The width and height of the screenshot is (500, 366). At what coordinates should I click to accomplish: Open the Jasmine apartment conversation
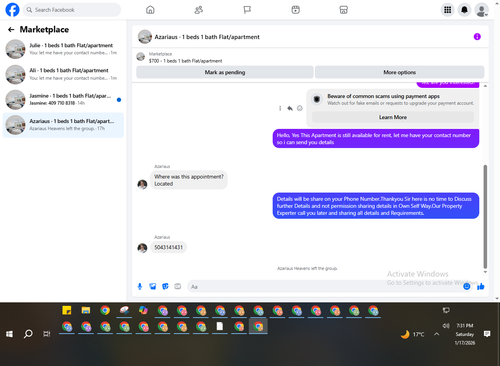click(x=63, y=100)
